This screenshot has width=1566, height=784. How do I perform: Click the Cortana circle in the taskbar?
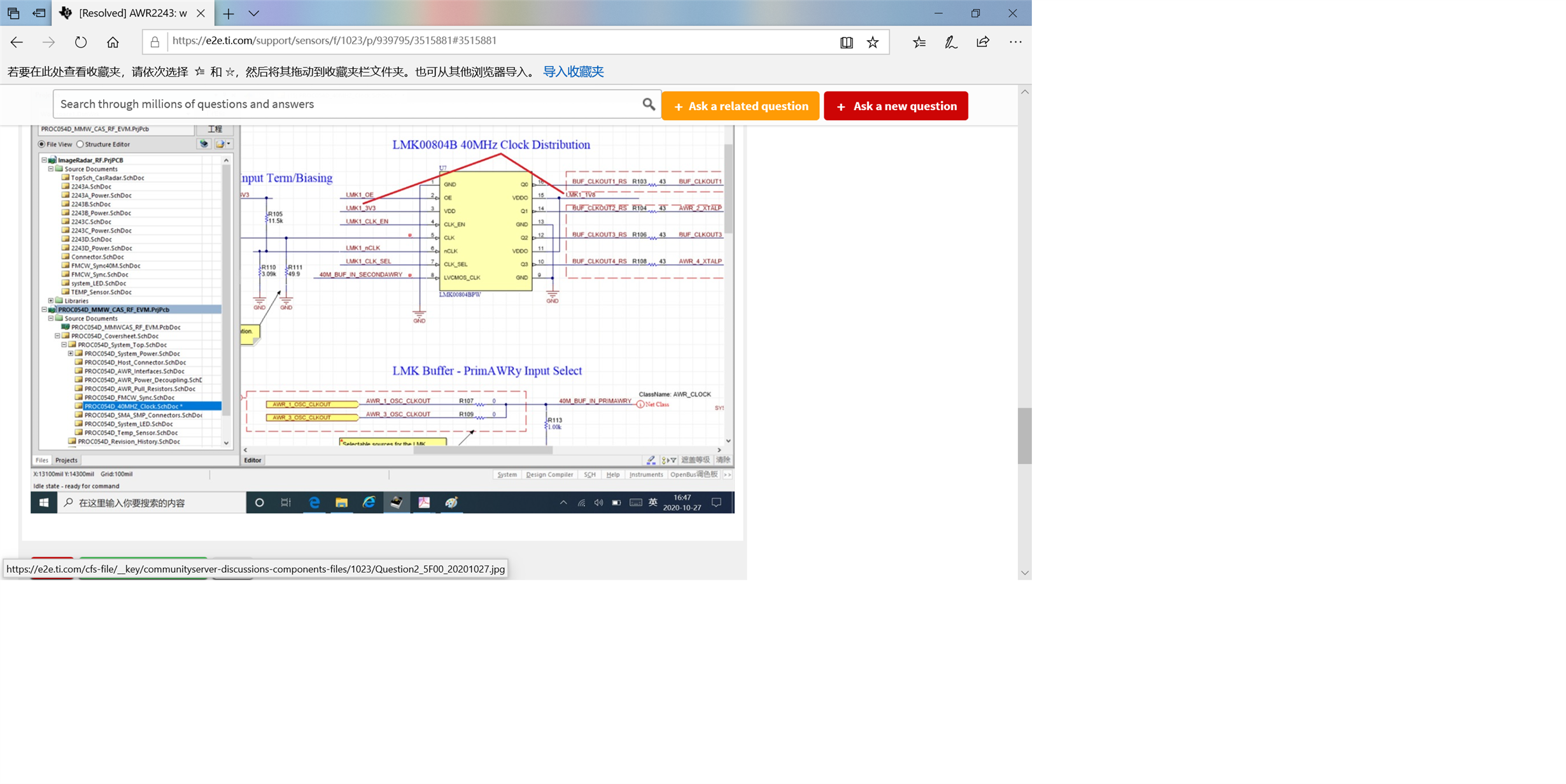259,502
